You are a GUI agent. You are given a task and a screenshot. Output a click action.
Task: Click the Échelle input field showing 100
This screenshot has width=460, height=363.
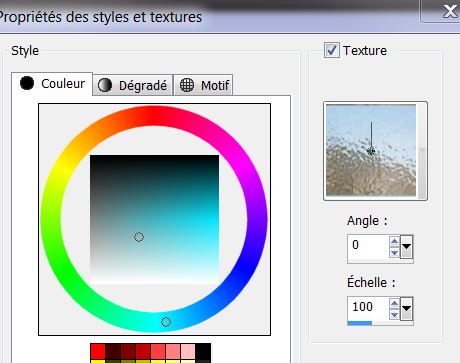click(368, 308)
